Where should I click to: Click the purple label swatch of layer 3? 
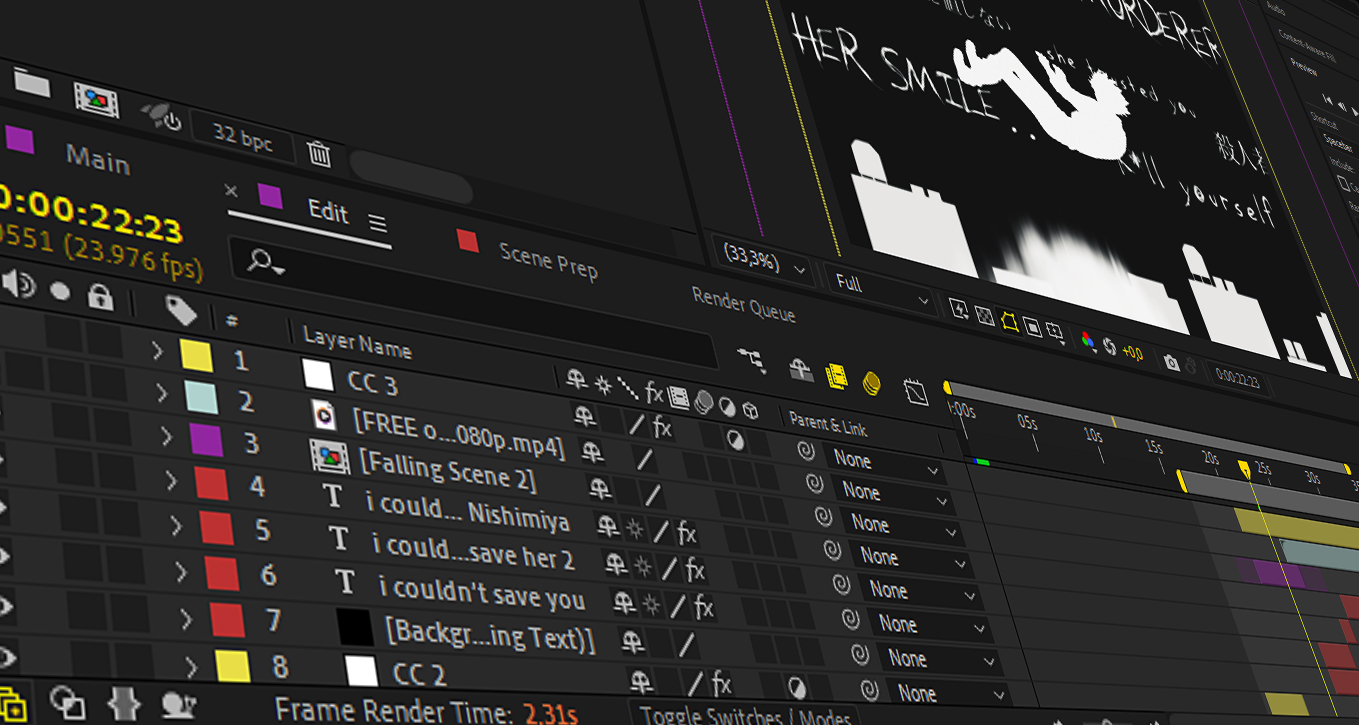pos(206,440)
